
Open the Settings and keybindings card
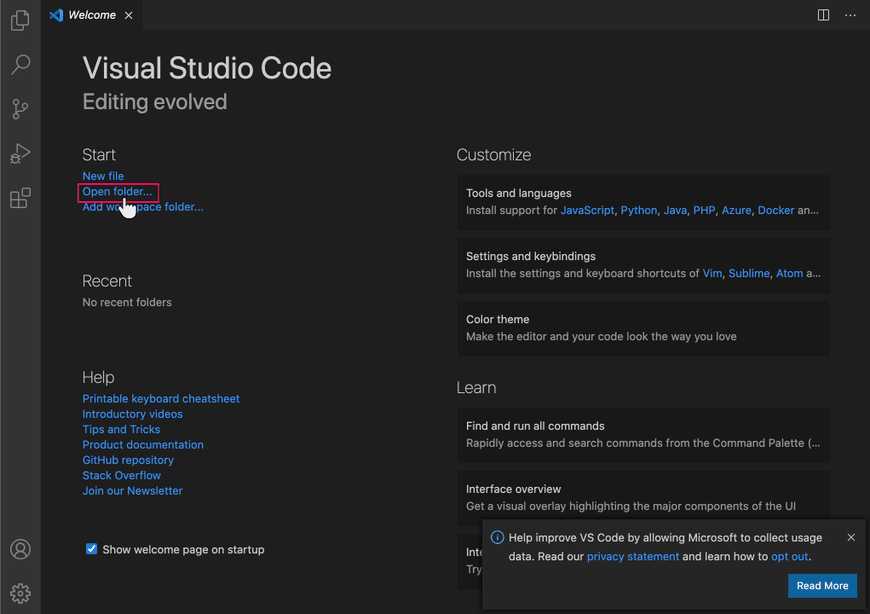click(x=644, y=265)
